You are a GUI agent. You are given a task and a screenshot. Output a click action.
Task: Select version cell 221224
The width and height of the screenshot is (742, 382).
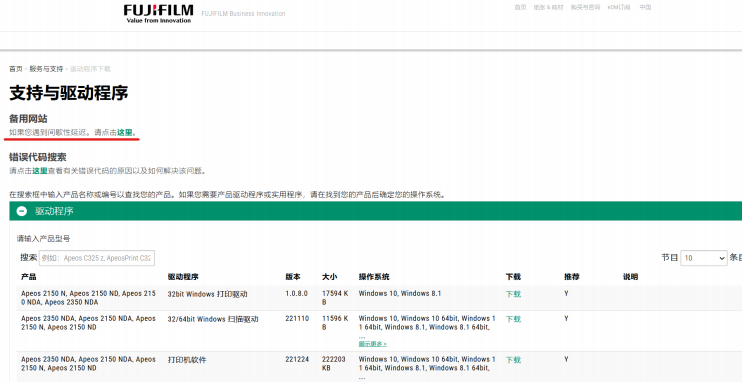[x=297, y=359]
